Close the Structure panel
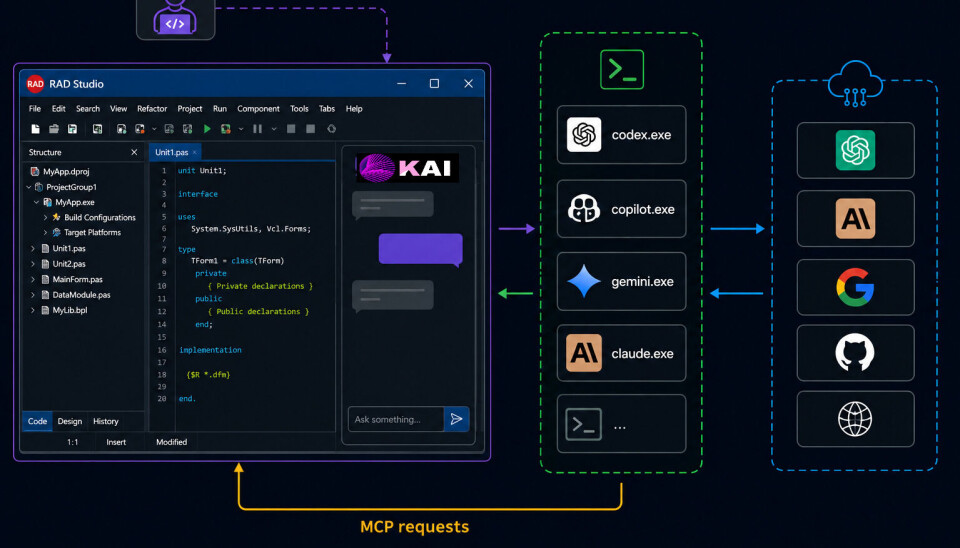Viewport: 960px width, 548px height. pyautogui.click(x=134, y=152)
